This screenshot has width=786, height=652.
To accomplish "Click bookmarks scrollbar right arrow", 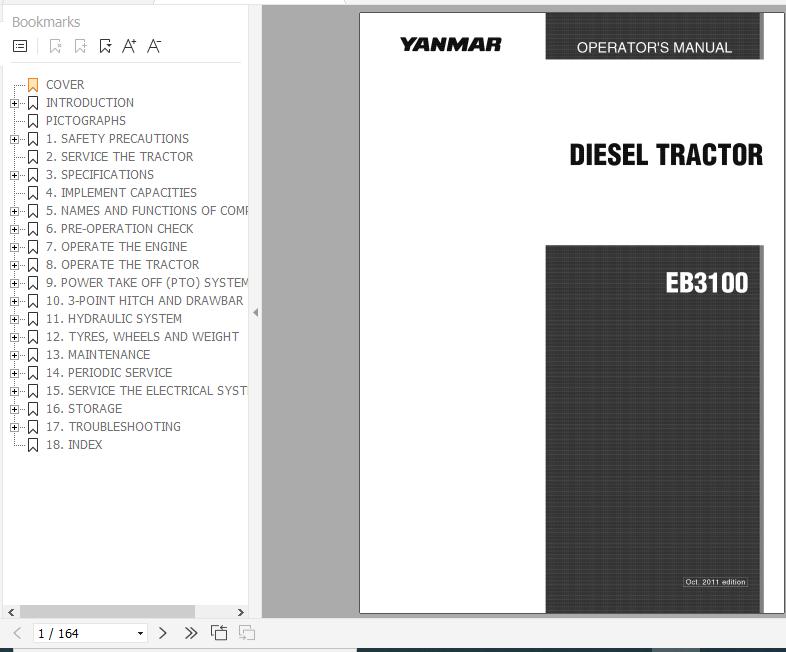I will click(x=241, y=612).
